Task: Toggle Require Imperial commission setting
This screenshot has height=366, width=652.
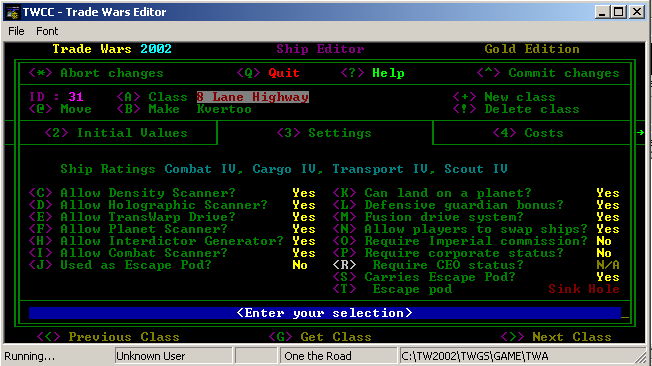Action: 472,241
